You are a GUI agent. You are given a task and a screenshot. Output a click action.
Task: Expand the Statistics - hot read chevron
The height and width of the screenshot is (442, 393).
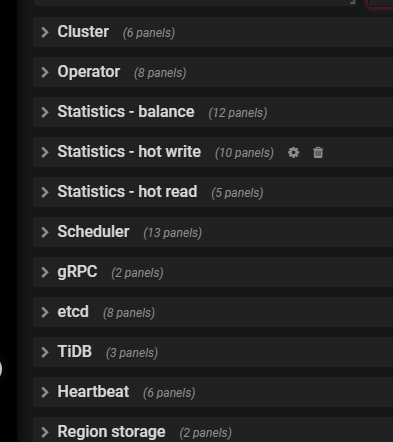click(45, 192)
